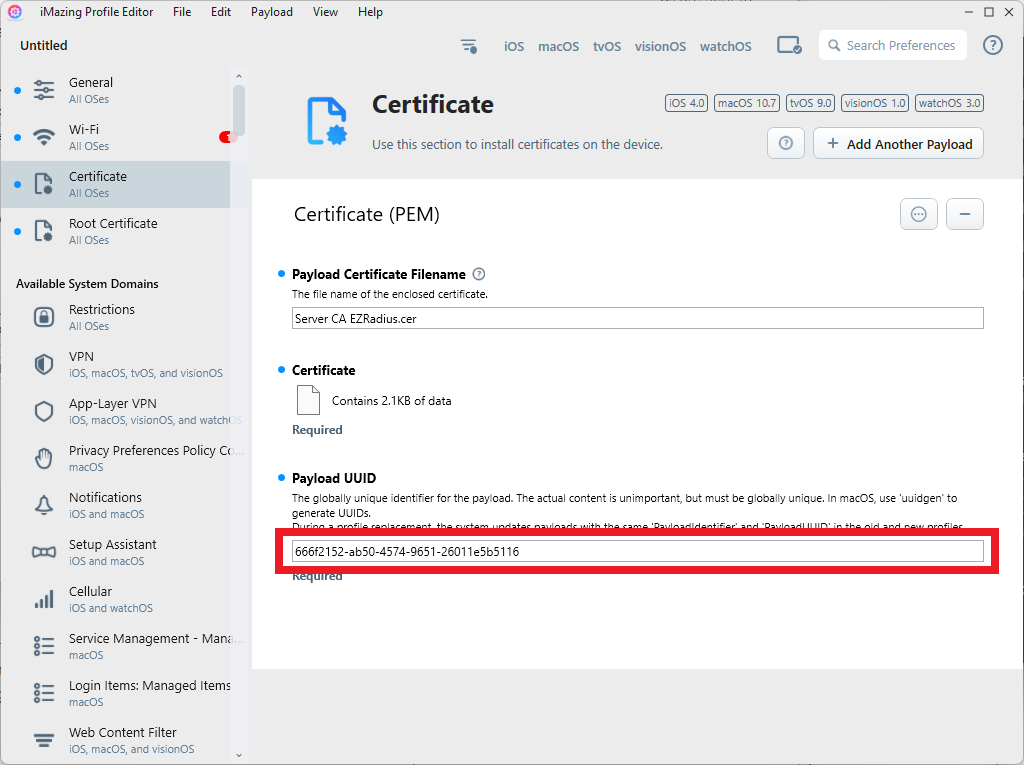The width and height of the screenshot is (1024, 765).
Task: Click the Service Management list icon
Action: coord(44,647)
